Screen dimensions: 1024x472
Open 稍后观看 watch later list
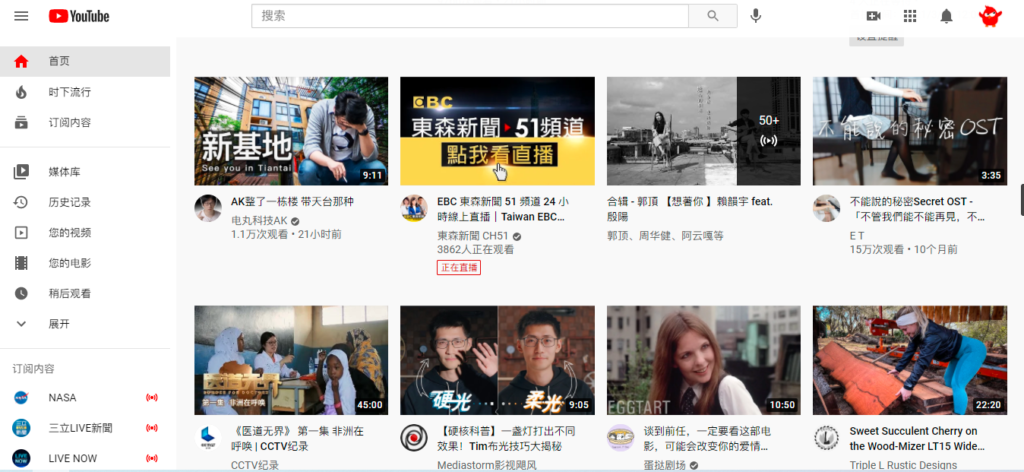click(85, 294)
